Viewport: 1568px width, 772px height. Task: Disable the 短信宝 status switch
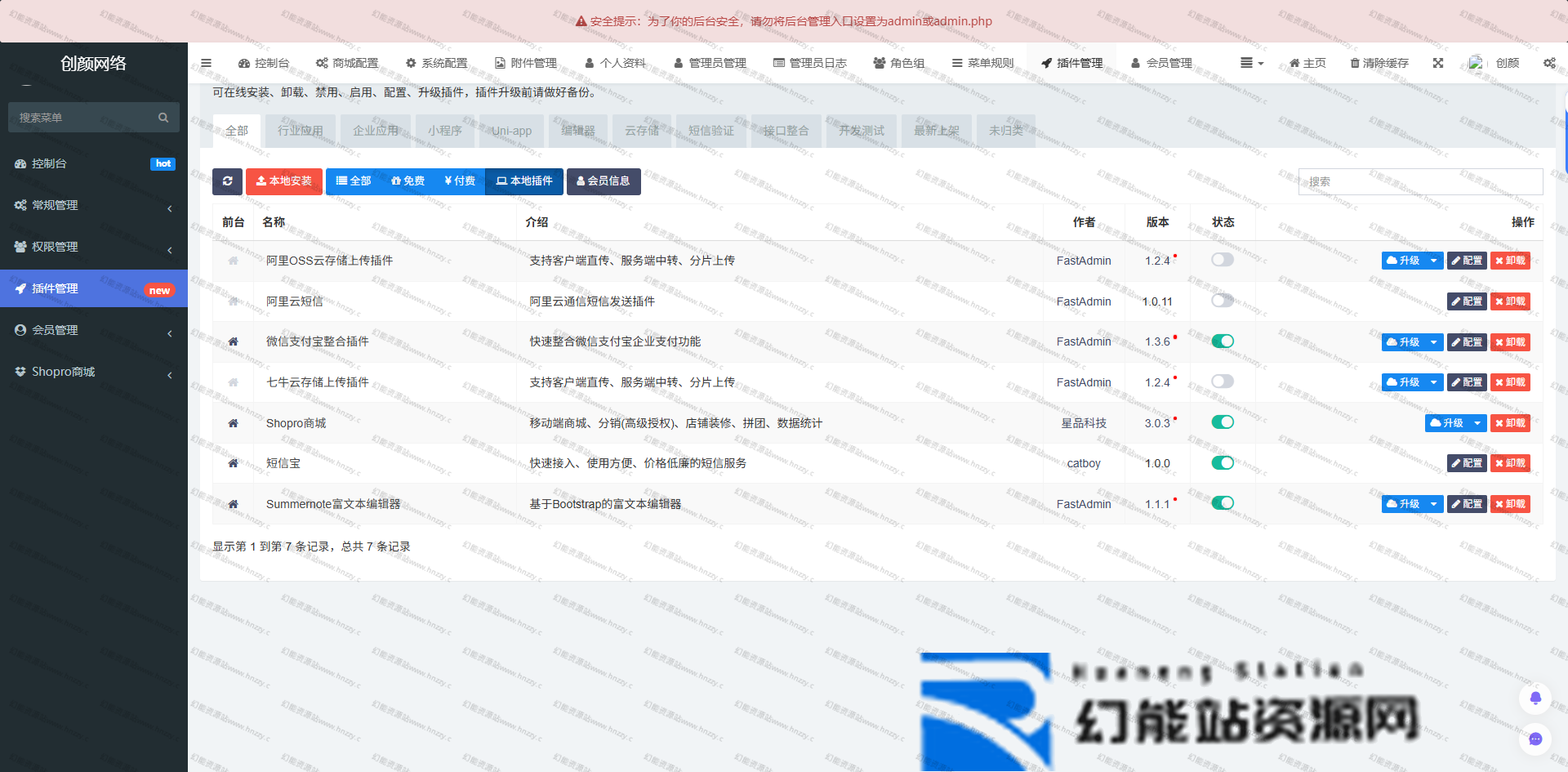click(1223, 462)
